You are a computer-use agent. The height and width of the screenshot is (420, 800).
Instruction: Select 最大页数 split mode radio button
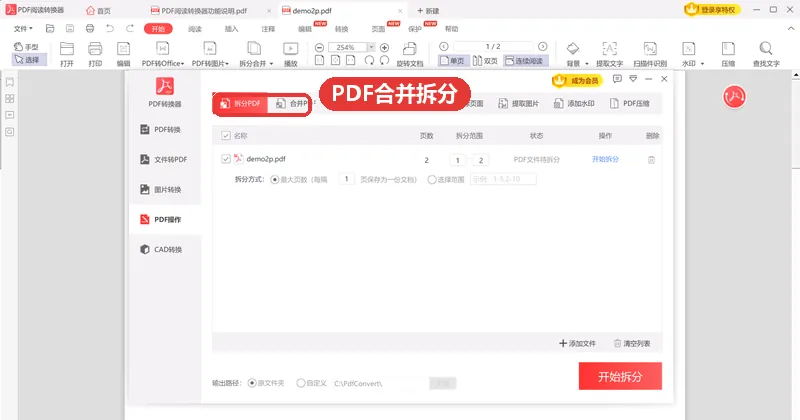coord(274,180)
